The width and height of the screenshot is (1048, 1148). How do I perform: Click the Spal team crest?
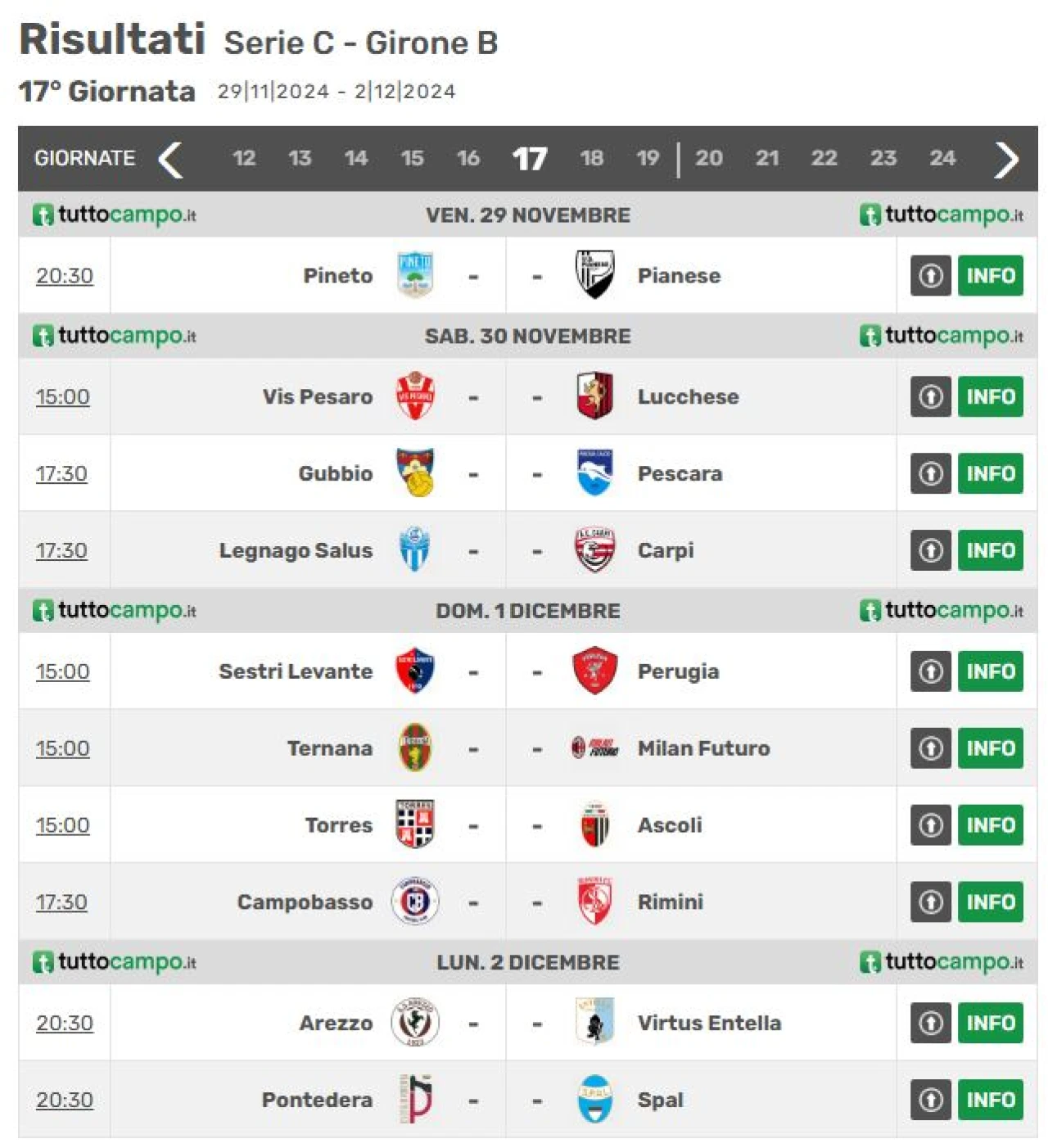[594, 1100]
